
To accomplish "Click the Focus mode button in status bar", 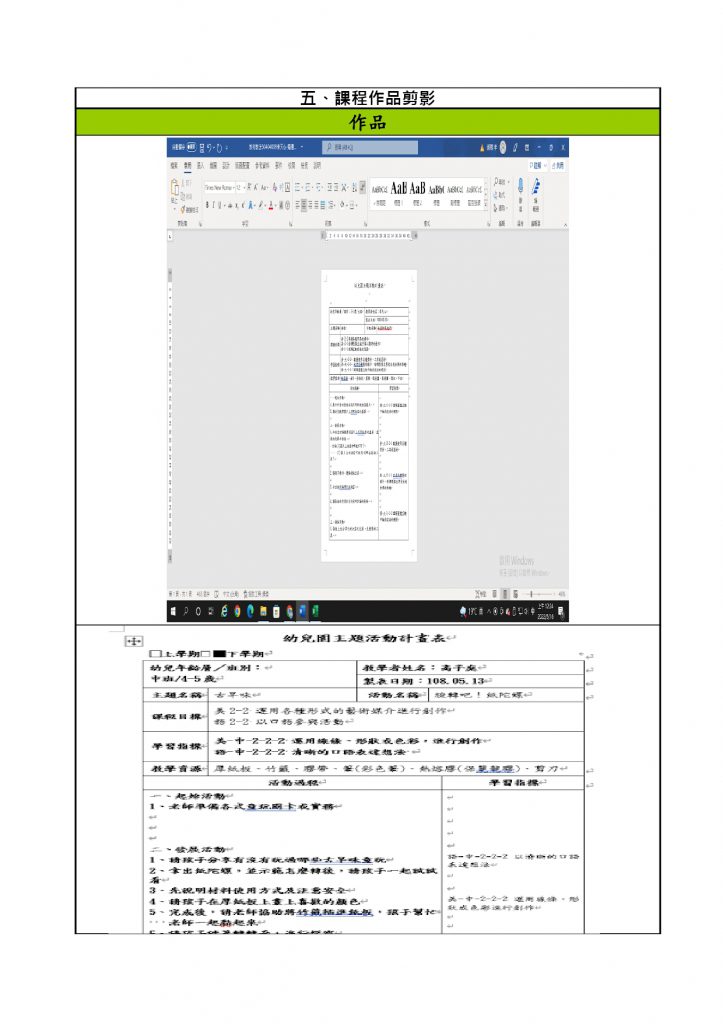I will point(479,594).
